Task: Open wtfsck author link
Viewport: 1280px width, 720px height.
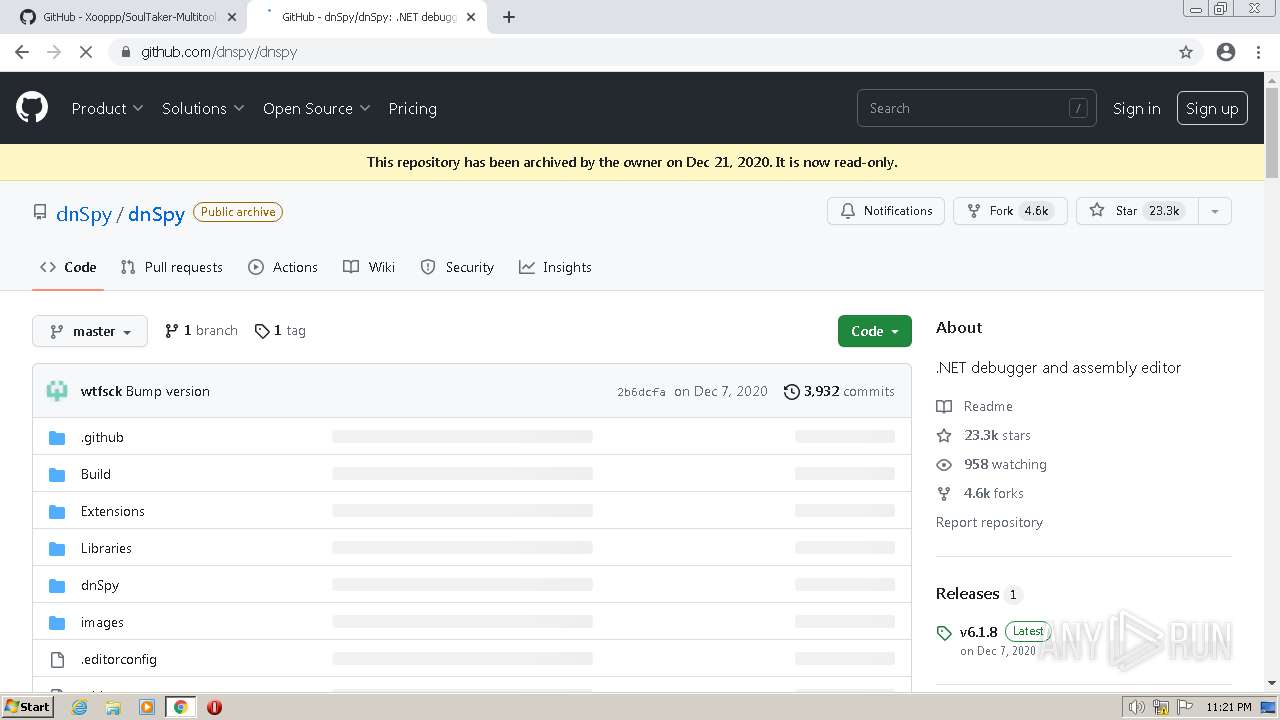Action: click(101, 391)
